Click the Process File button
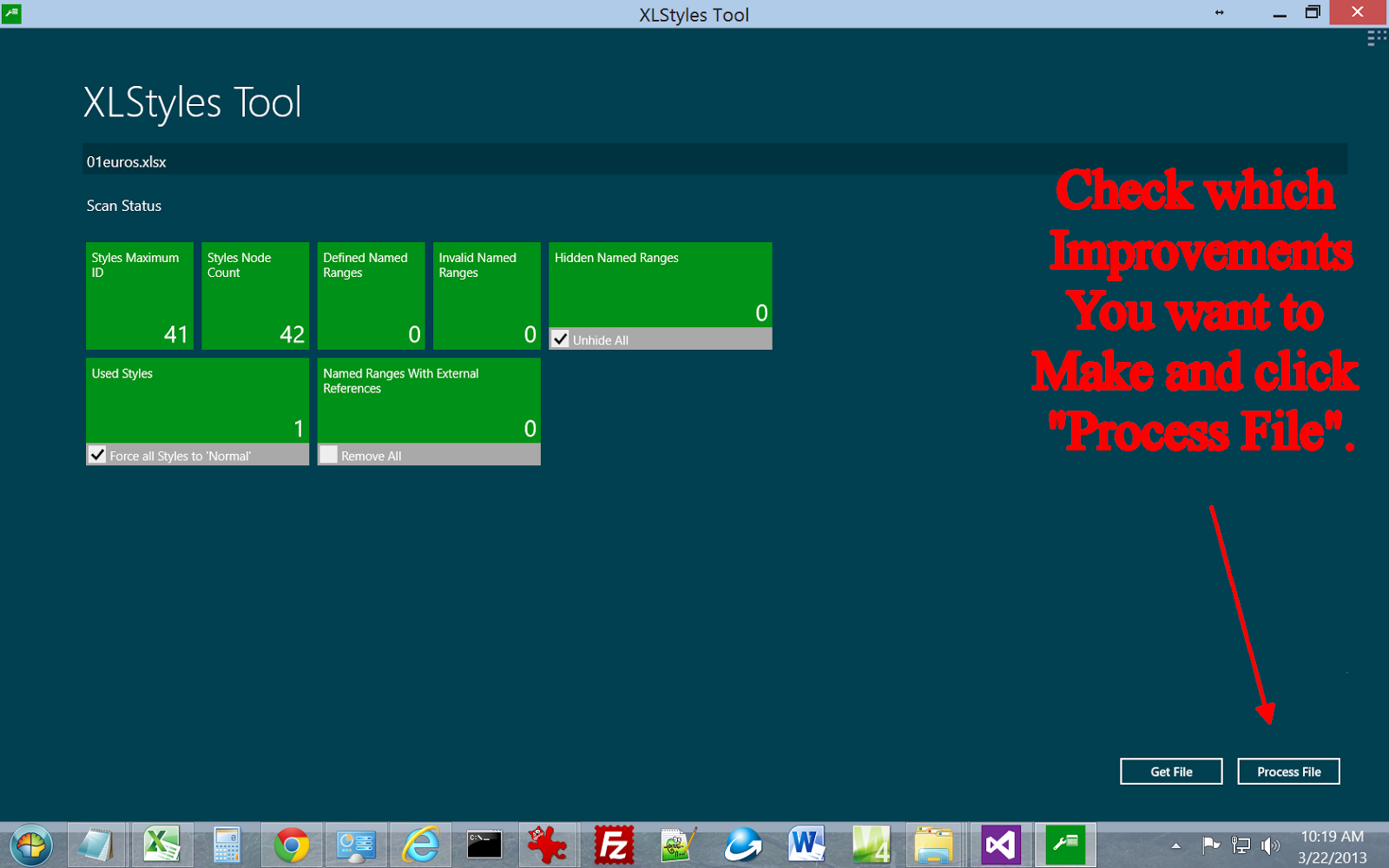Viewport: 1389px width, 868px height. [1288, 771]
